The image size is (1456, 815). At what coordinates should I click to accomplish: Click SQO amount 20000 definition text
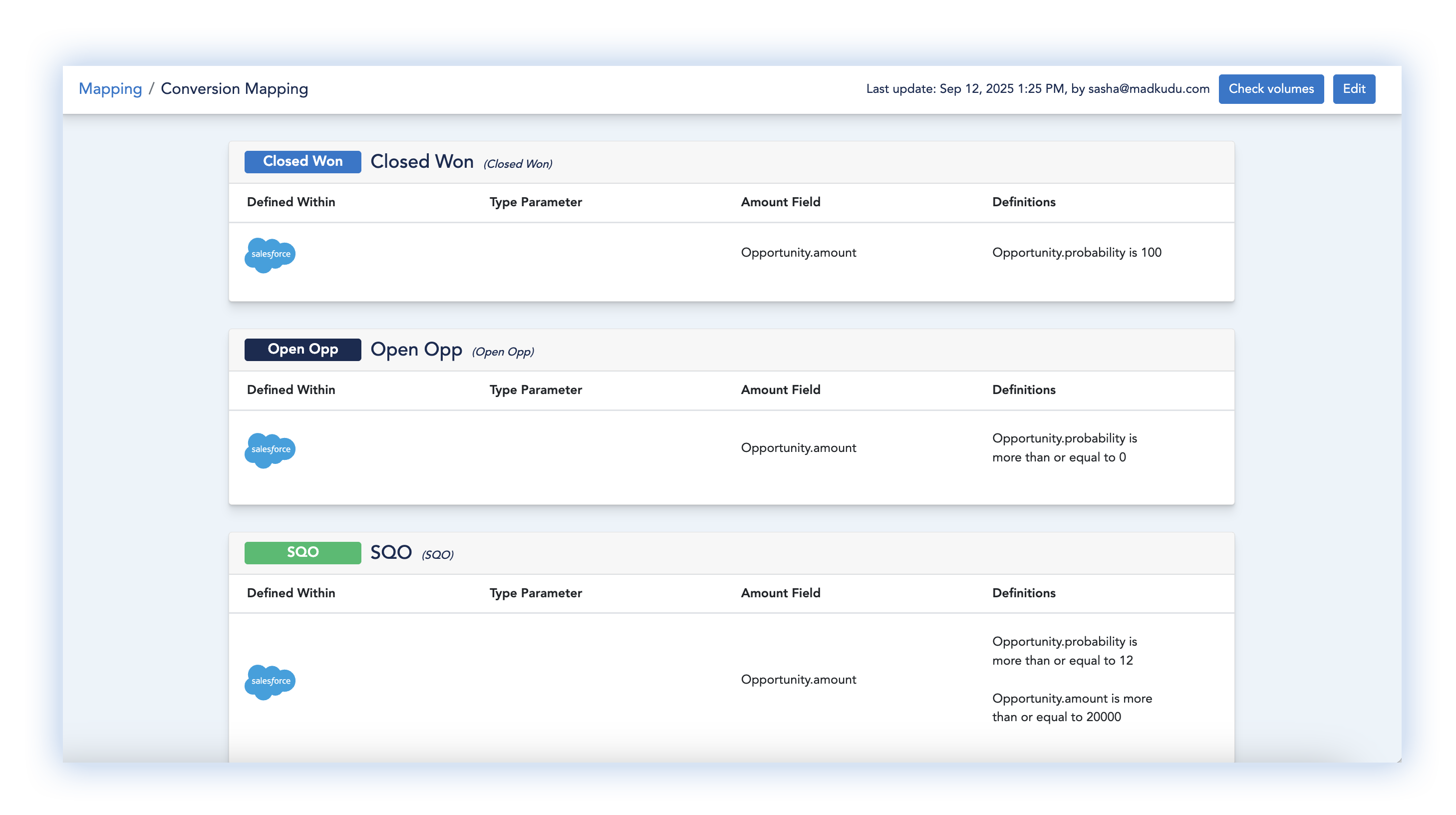(x=1071, y=707)
